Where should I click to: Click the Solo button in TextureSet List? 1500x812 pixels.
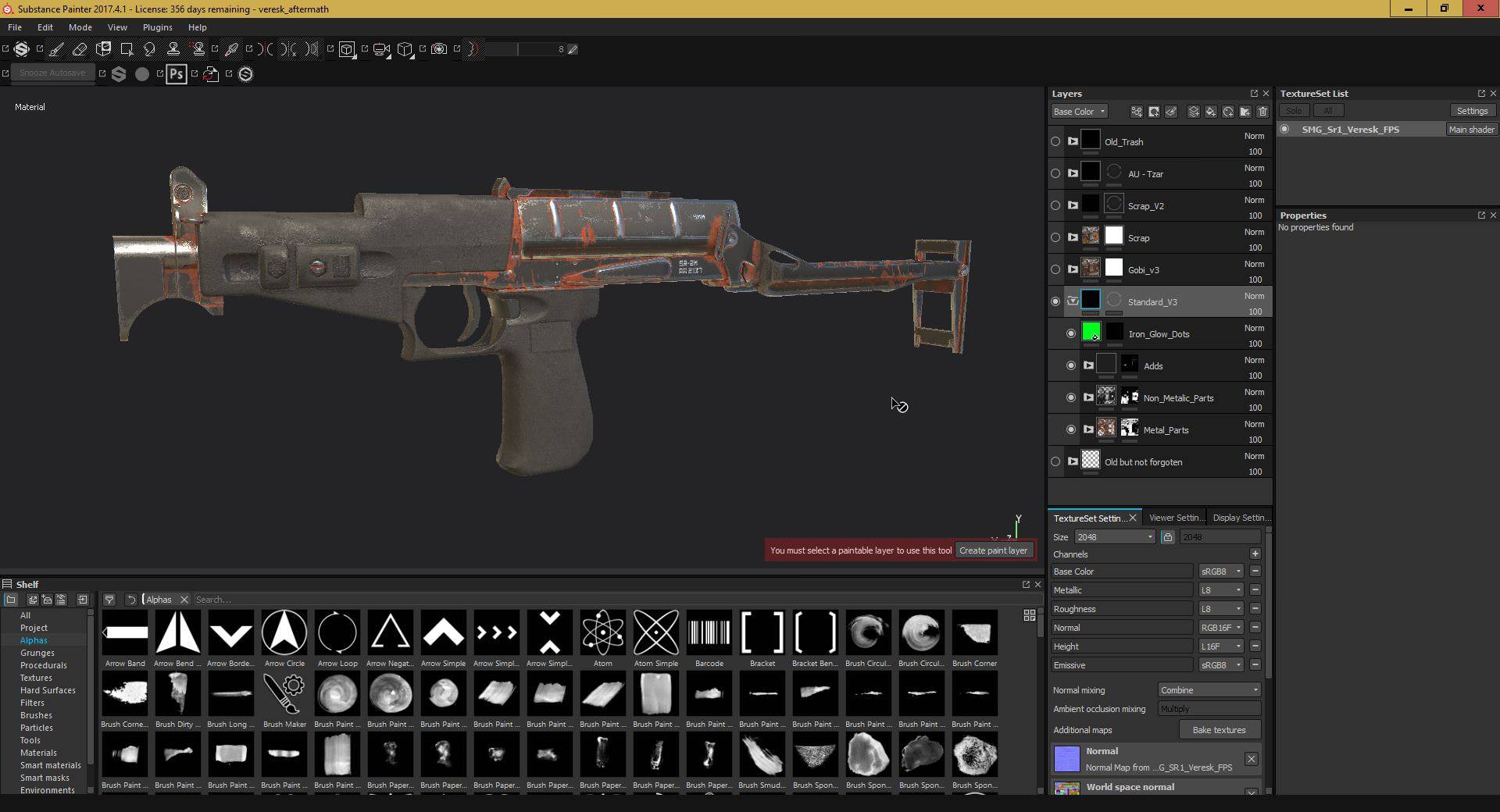coord(1294,111)
